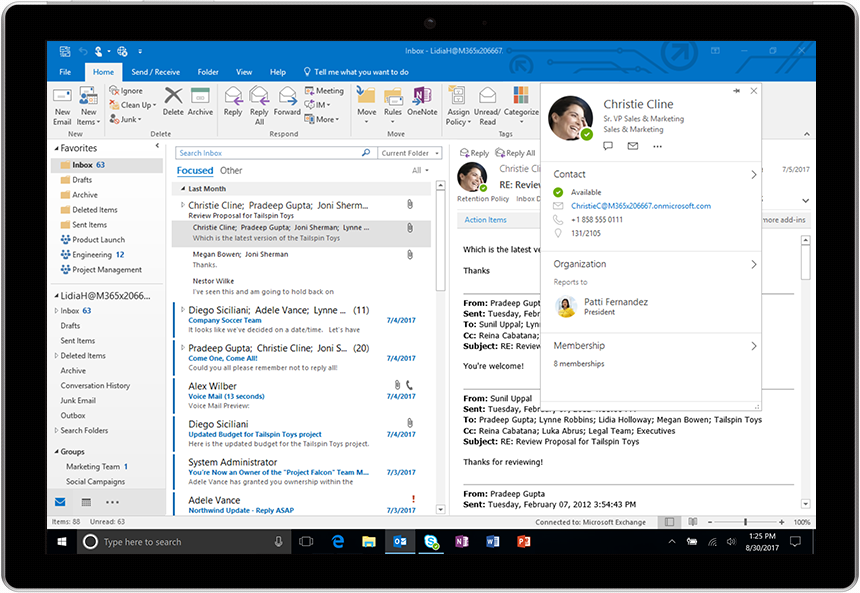860x593 pixels.
Task: Click the Ignore conversation button
Action: pos(126,91)
